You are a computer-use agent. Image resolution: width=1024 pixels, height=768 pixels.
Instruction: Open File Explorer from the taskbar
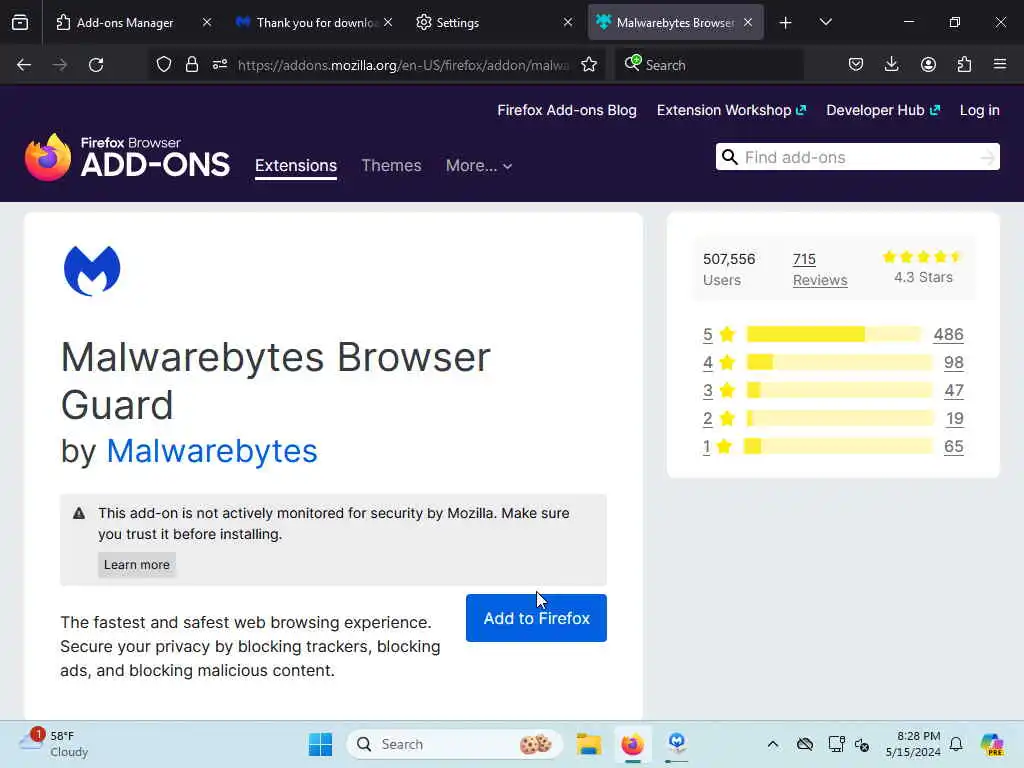pyautogui.click(x=588, y=744)
